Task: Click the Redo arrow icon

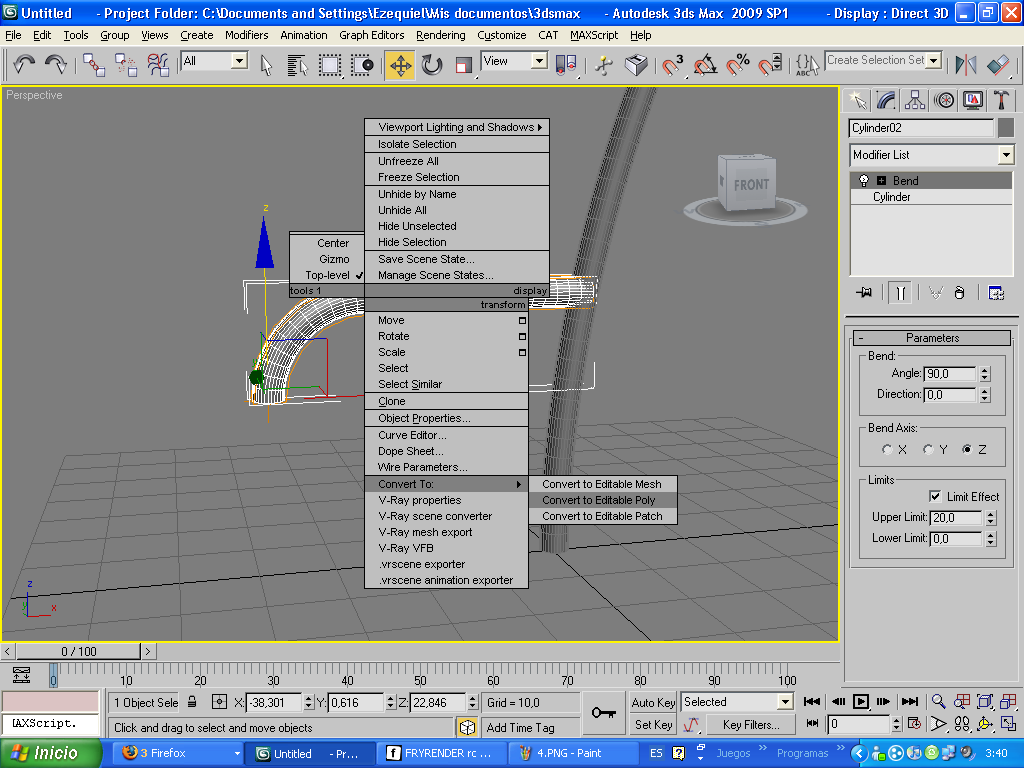Action: point(56,64)
